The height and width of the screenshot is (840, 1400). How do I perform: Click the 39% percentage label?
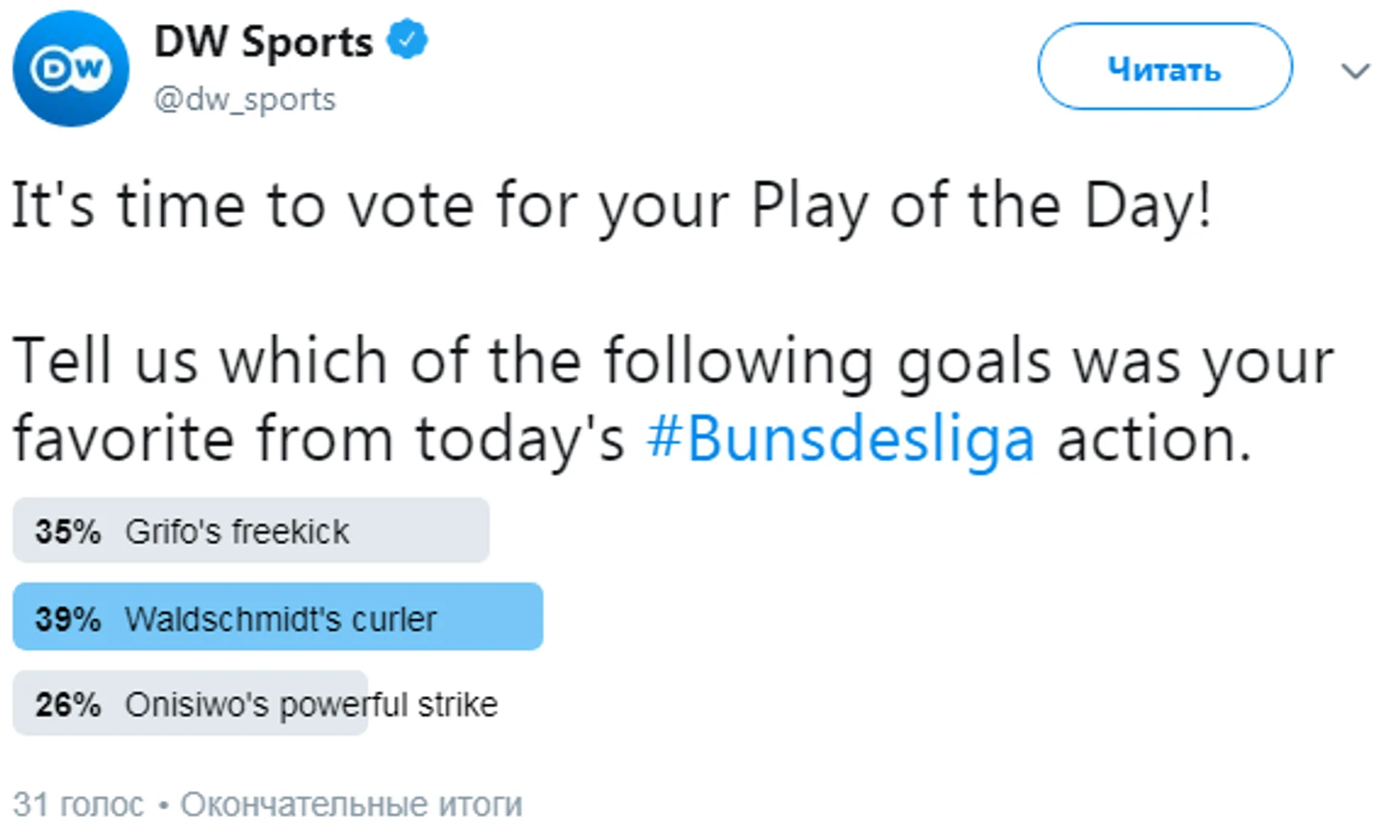point(67,618)
